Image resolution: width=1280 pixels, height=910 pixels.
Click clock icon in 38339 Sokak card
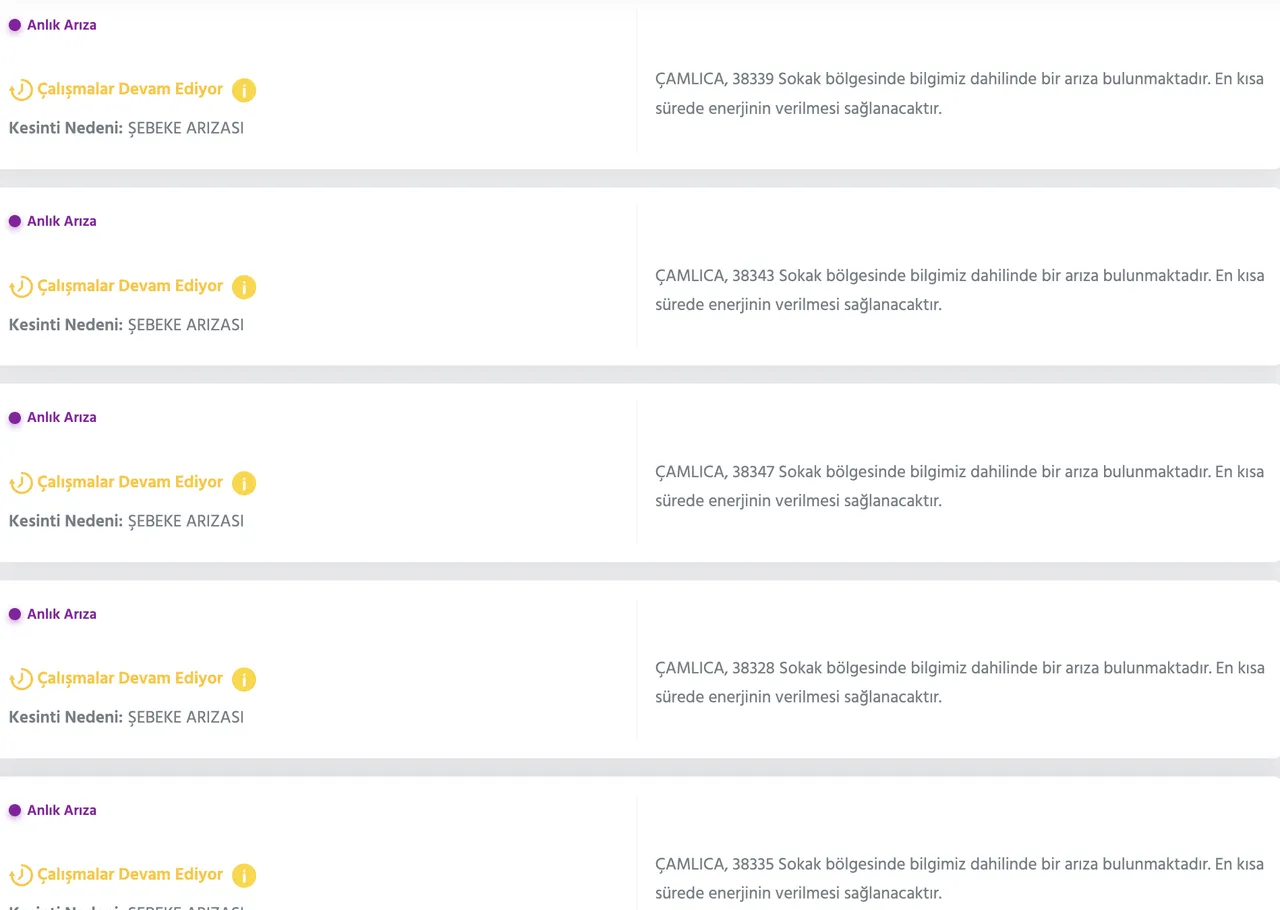click(x=20, y=91)
